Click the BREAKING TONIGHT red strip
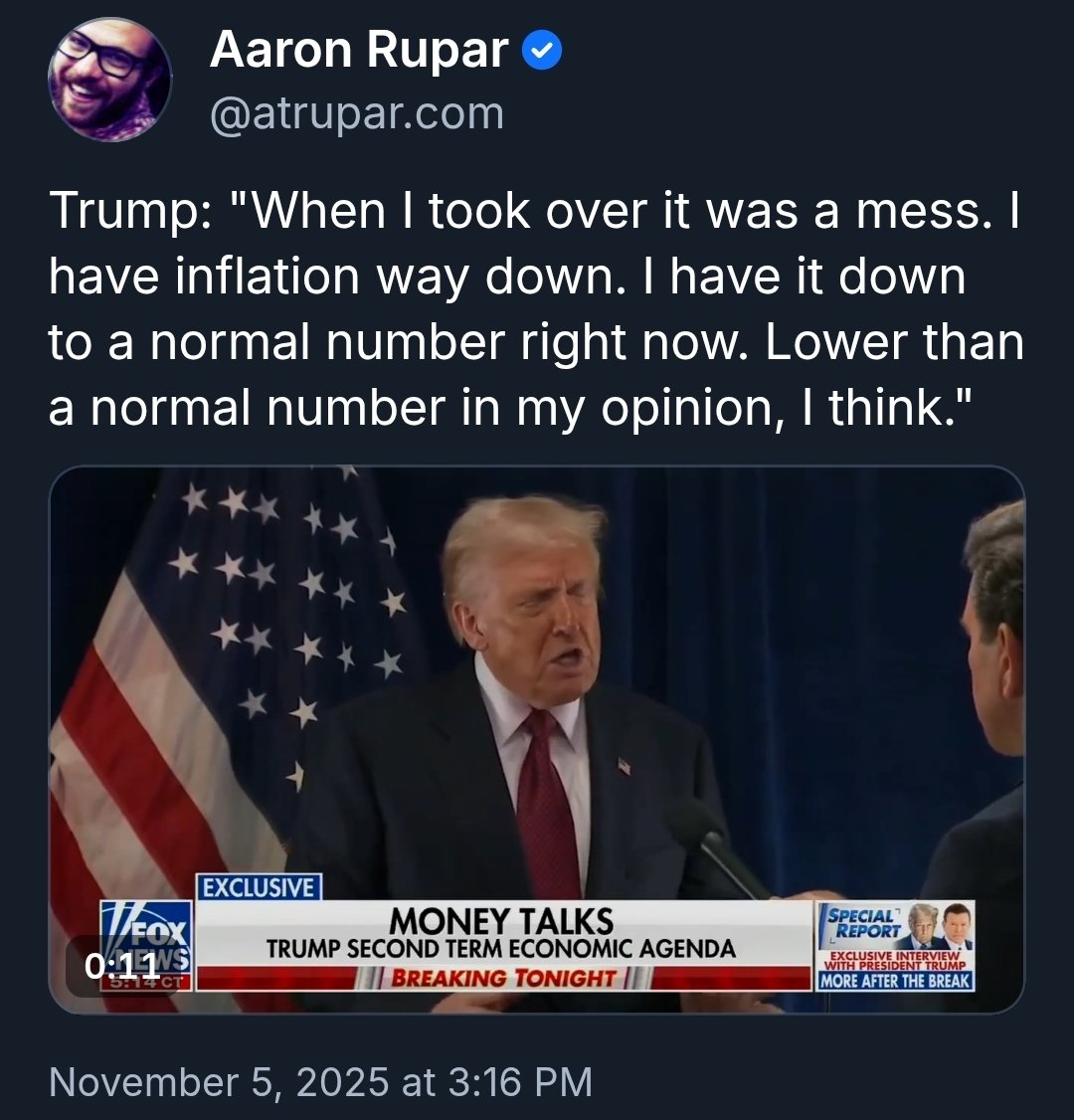 (x=503, y=978)
